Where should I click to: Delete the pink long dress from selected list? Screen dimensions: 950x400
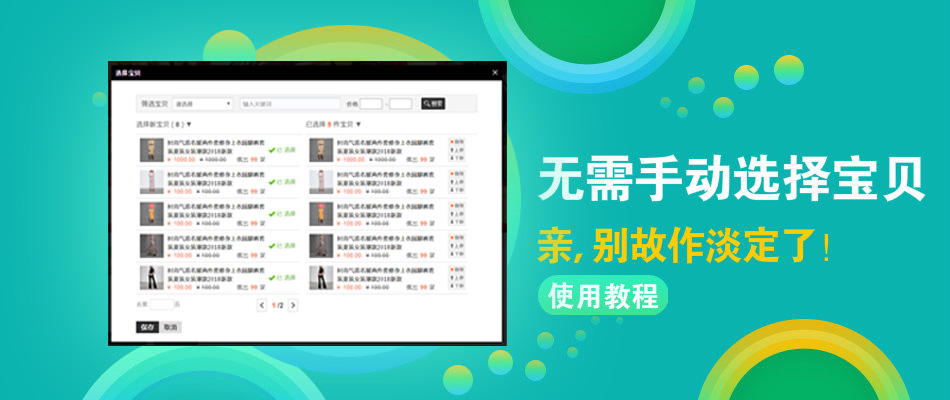[x=457, y=174]
